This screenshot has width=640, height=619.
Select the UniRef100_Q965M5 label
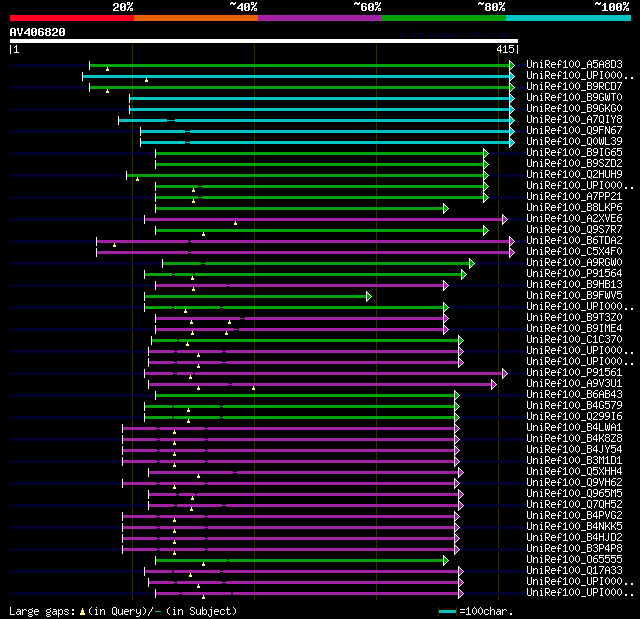(574, 494)
